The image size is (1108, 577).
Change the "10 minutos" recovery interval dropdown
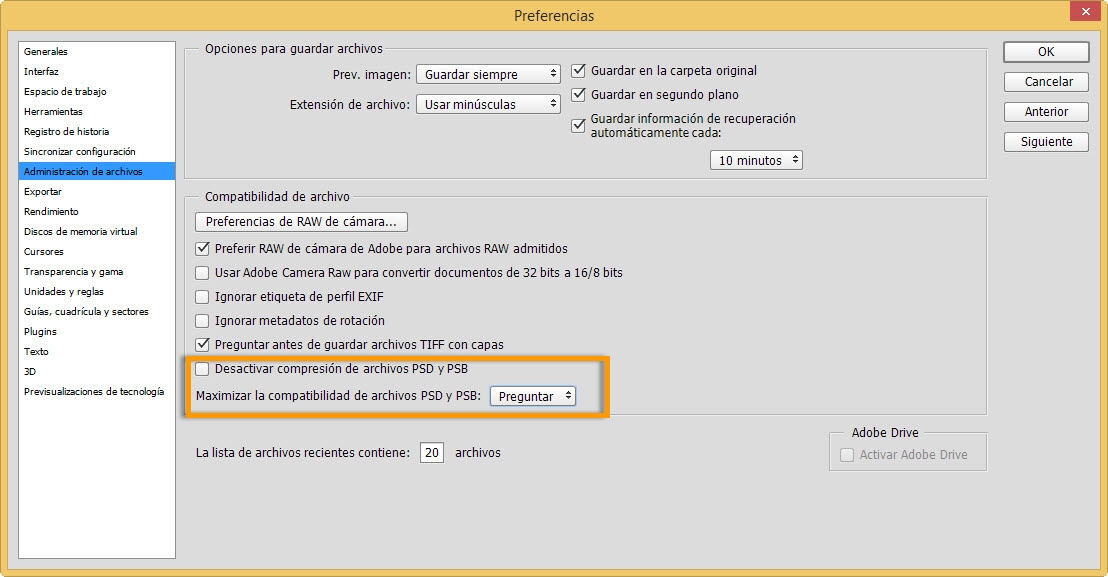(x=756, y=159)
